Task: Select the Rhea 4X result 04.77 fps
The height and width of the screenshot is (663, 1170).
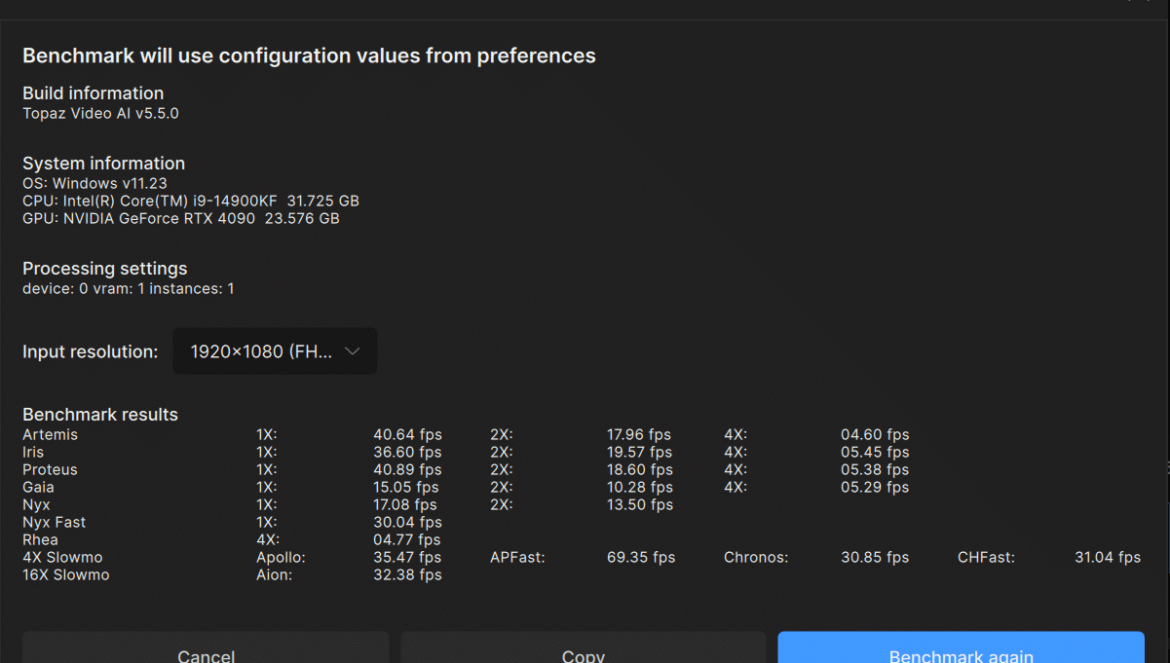Action: coord(407,540)
